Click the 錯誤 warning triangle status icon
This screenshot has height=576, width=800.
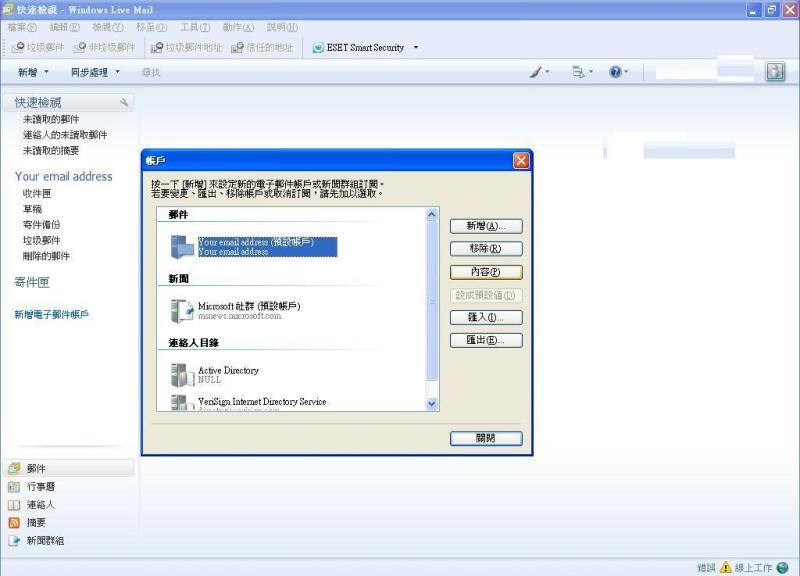(725, 568)
